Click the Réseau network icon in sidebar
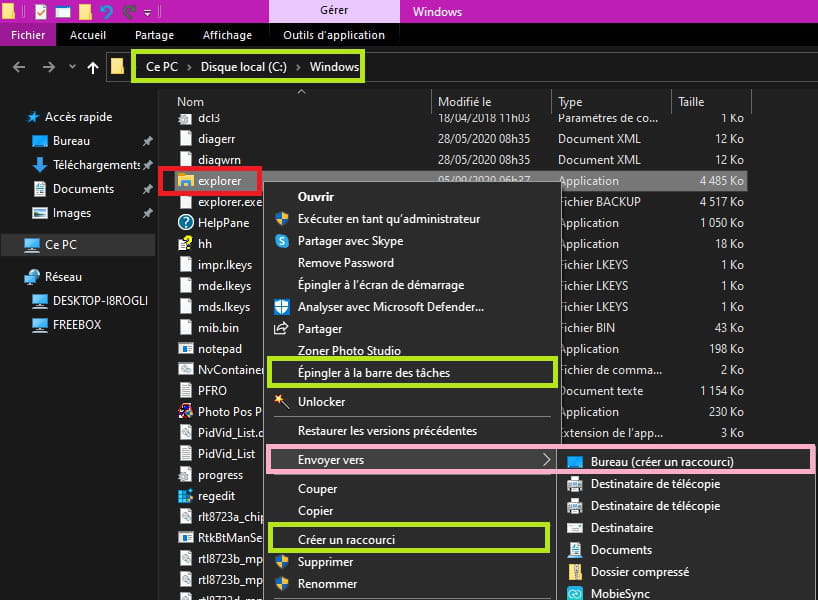Screen dimensions: 818x600 tap(32, 277)
